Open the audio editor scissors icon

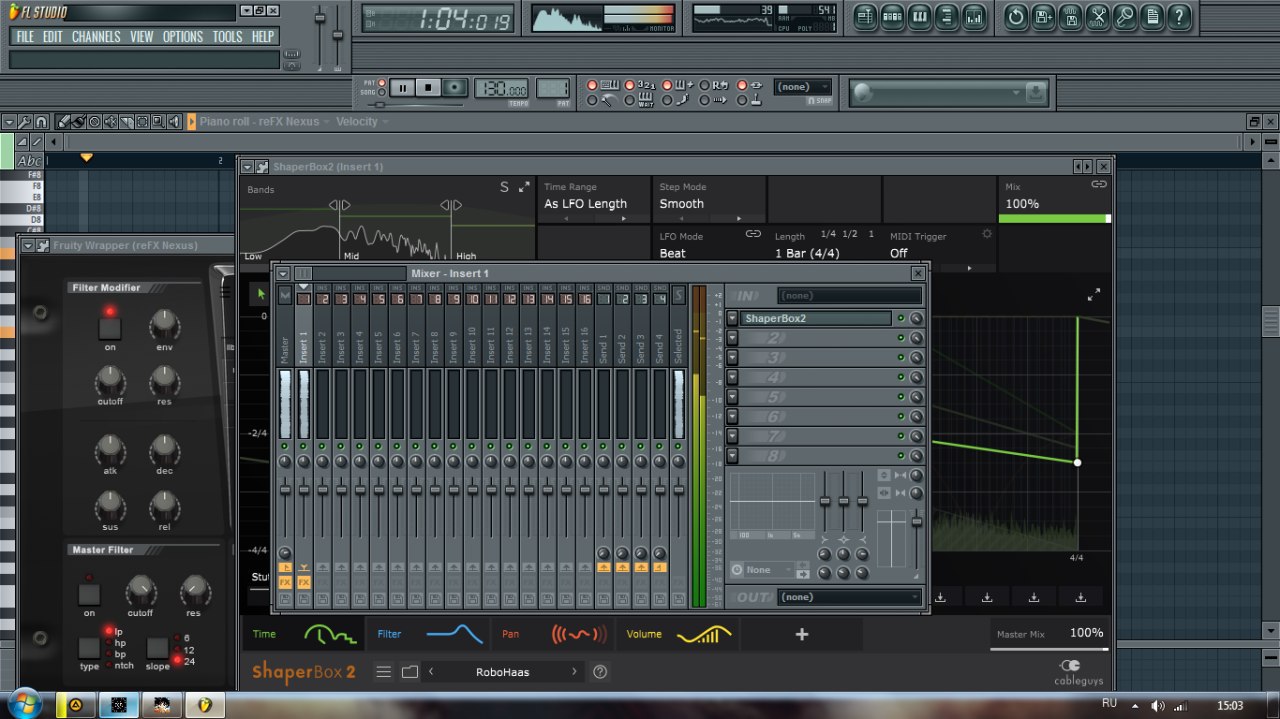point(1098,16)
